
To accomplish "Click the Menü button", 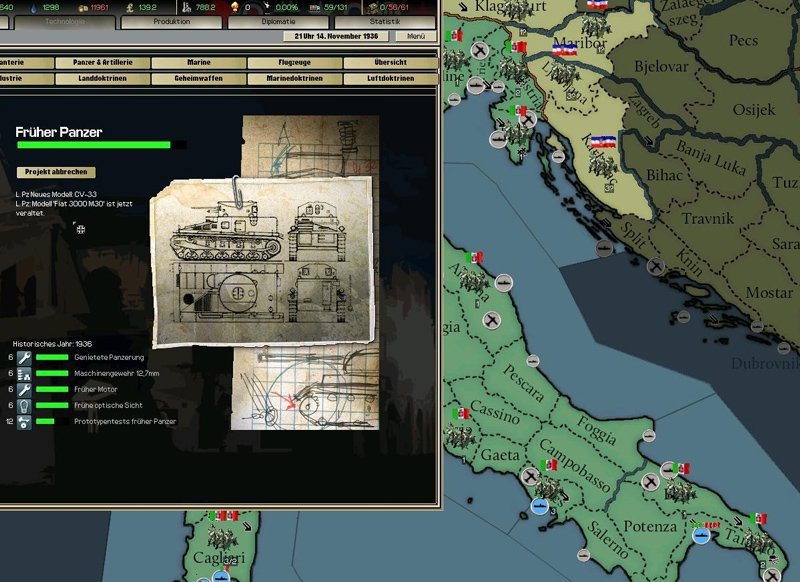I will (x=415, y=36).
